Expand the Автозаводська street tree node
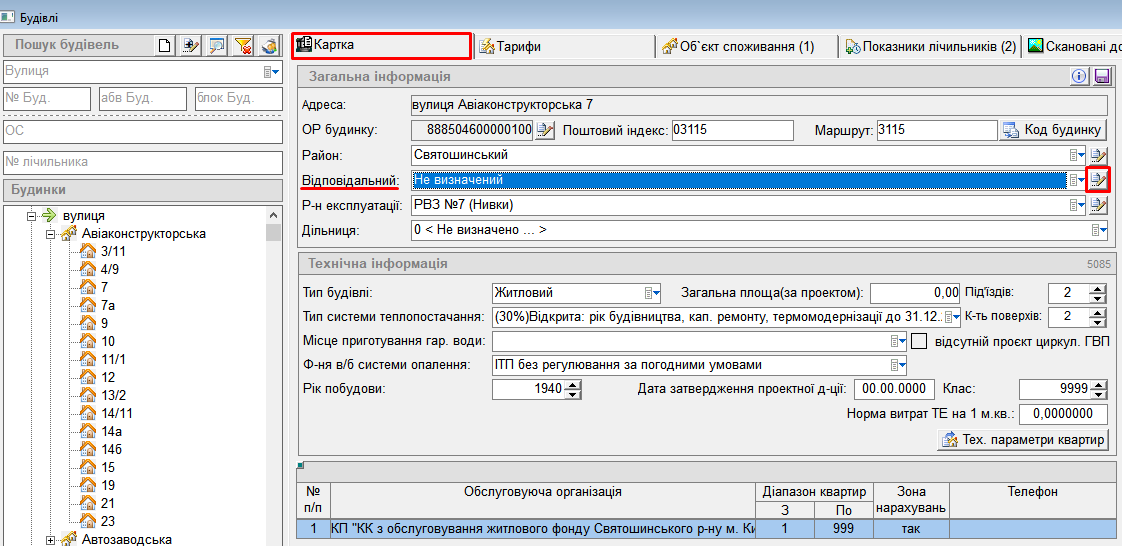This screenshot has height=546, width=1122. pos(51,540)
